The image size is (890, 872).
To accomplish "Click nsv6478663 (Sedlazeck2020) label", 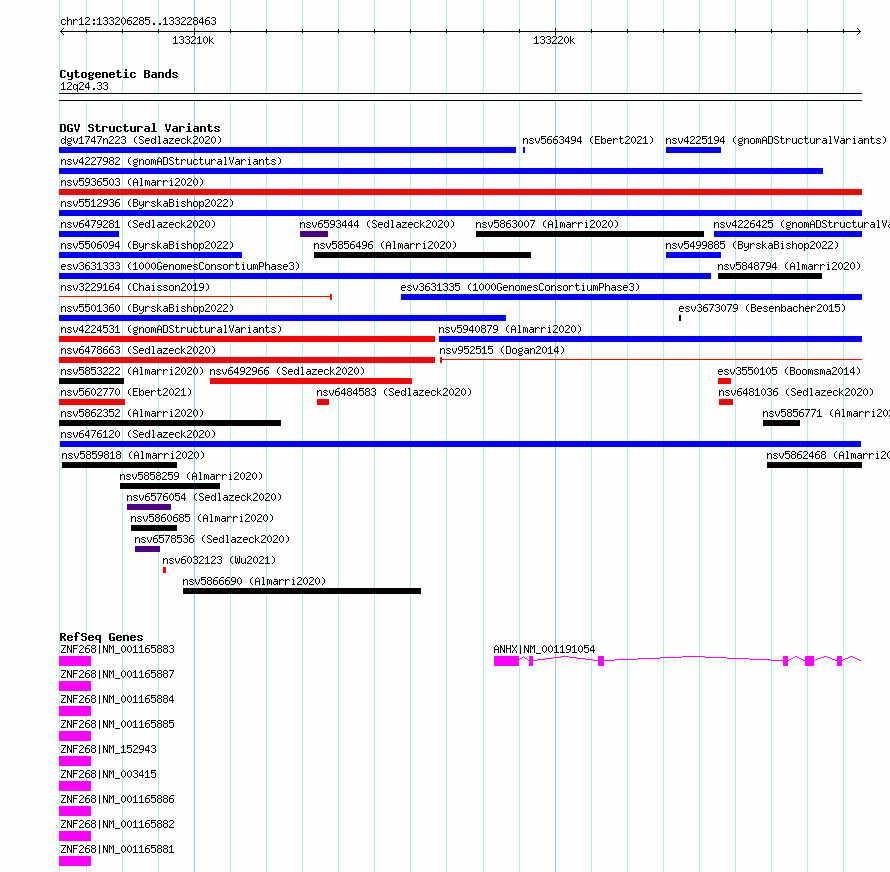I will click(x=138, y=350).
